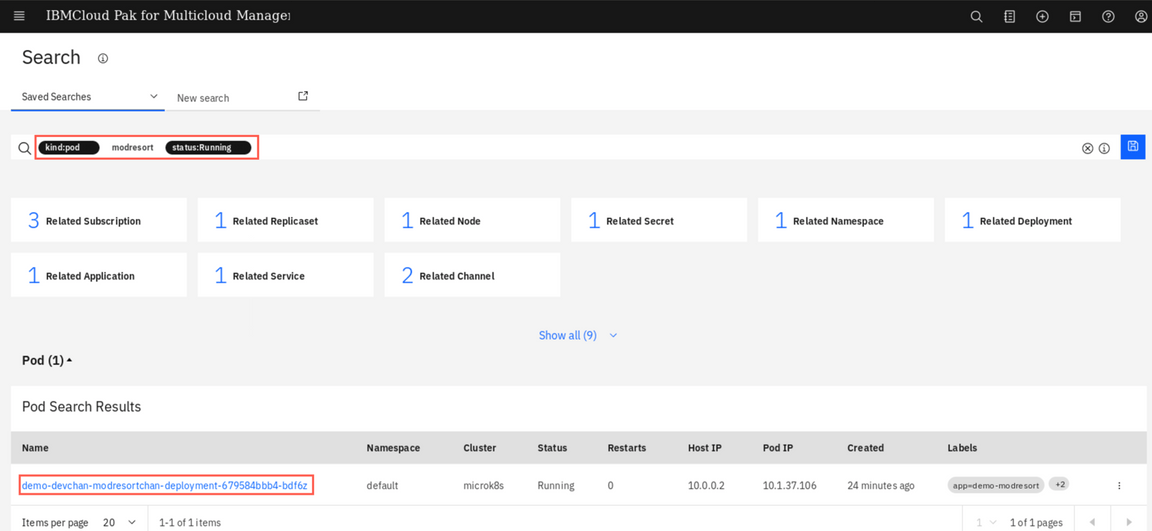The image size is (1152, 531).
Task: Open the items per page dropdown
Action: (x=119, y=522)
